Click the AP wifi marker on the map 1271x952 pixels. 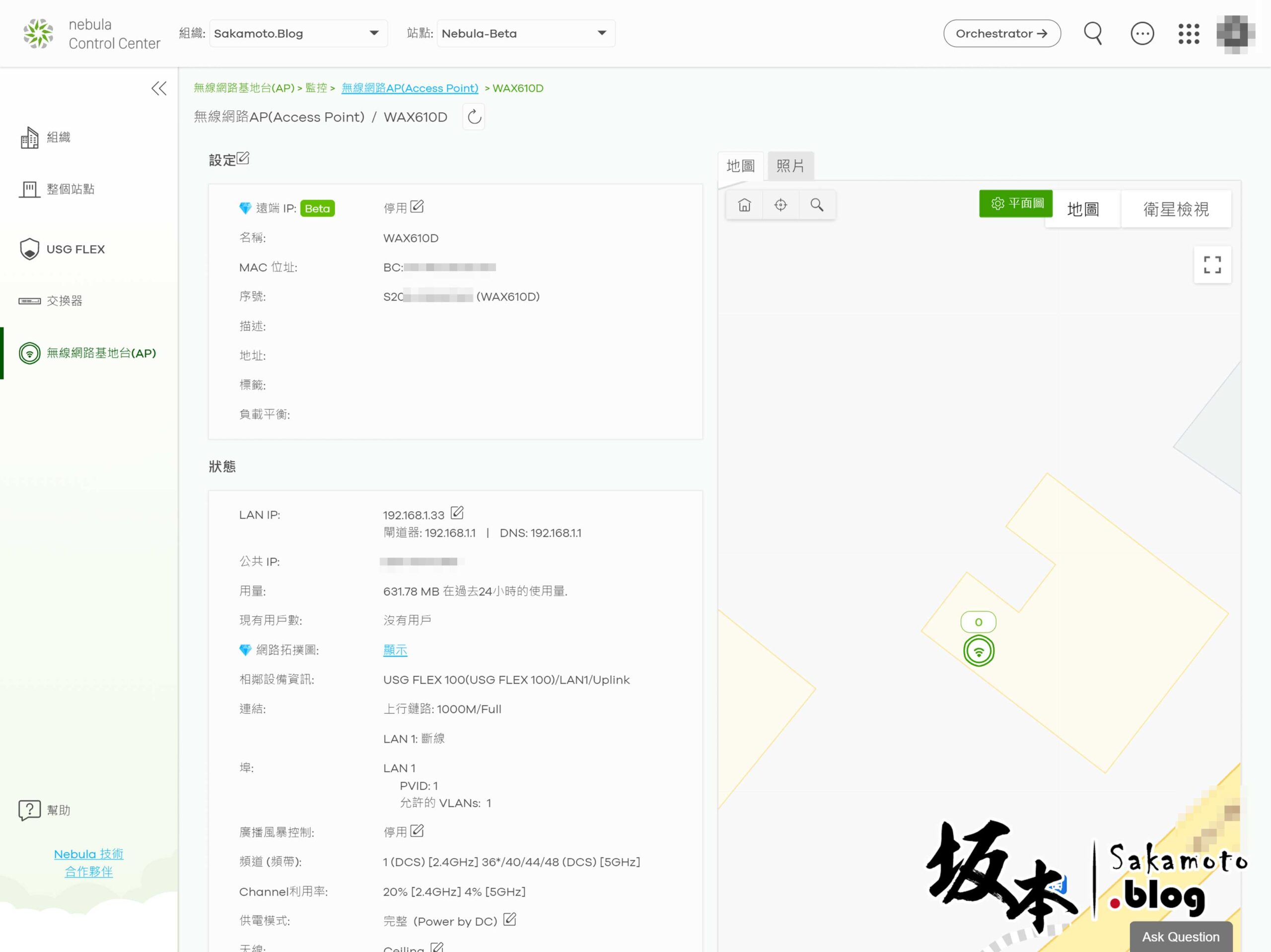pos(979,651)
